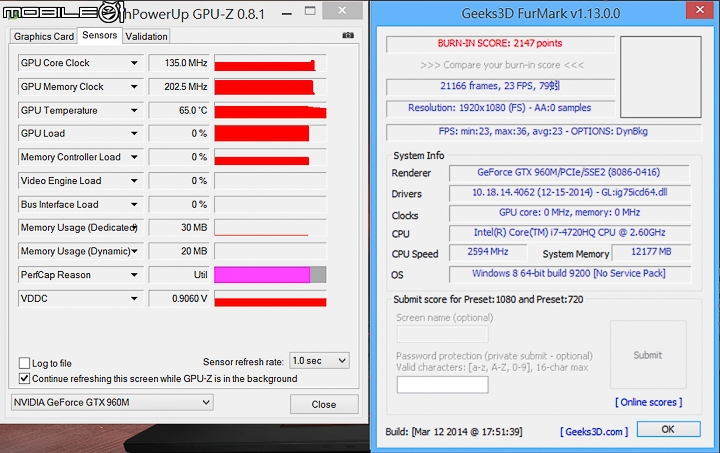The image size is (720, 453).
Task: Click Compare your burn-in score link
Action: [x=501, y=65]
